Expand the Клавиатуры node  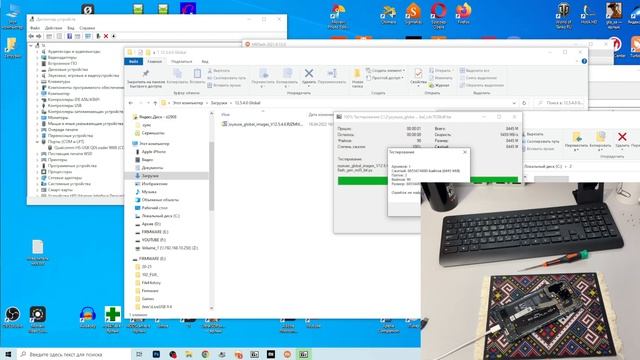point(37,82)
